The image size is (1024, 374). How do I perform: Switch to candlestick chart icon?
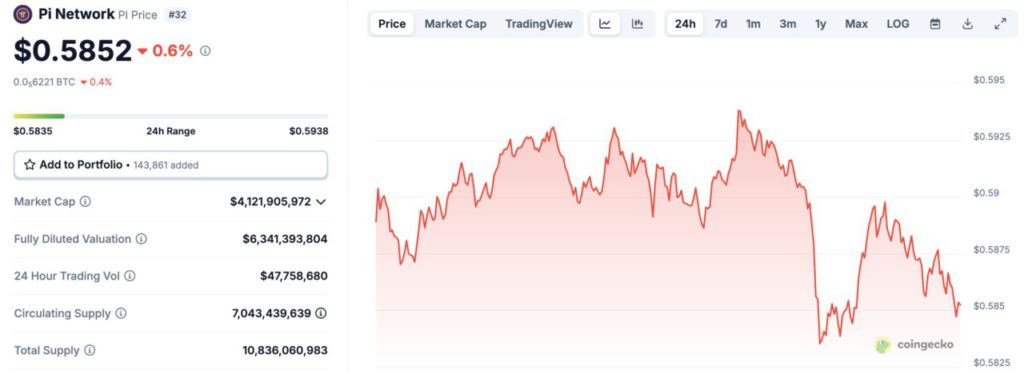point(637,24)
